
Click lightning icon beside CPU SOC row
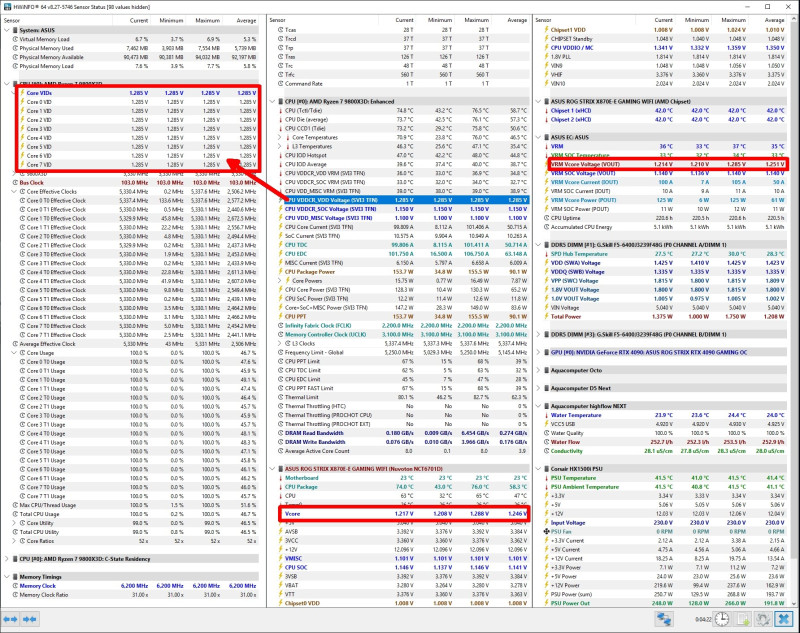(x=281, y=567)
